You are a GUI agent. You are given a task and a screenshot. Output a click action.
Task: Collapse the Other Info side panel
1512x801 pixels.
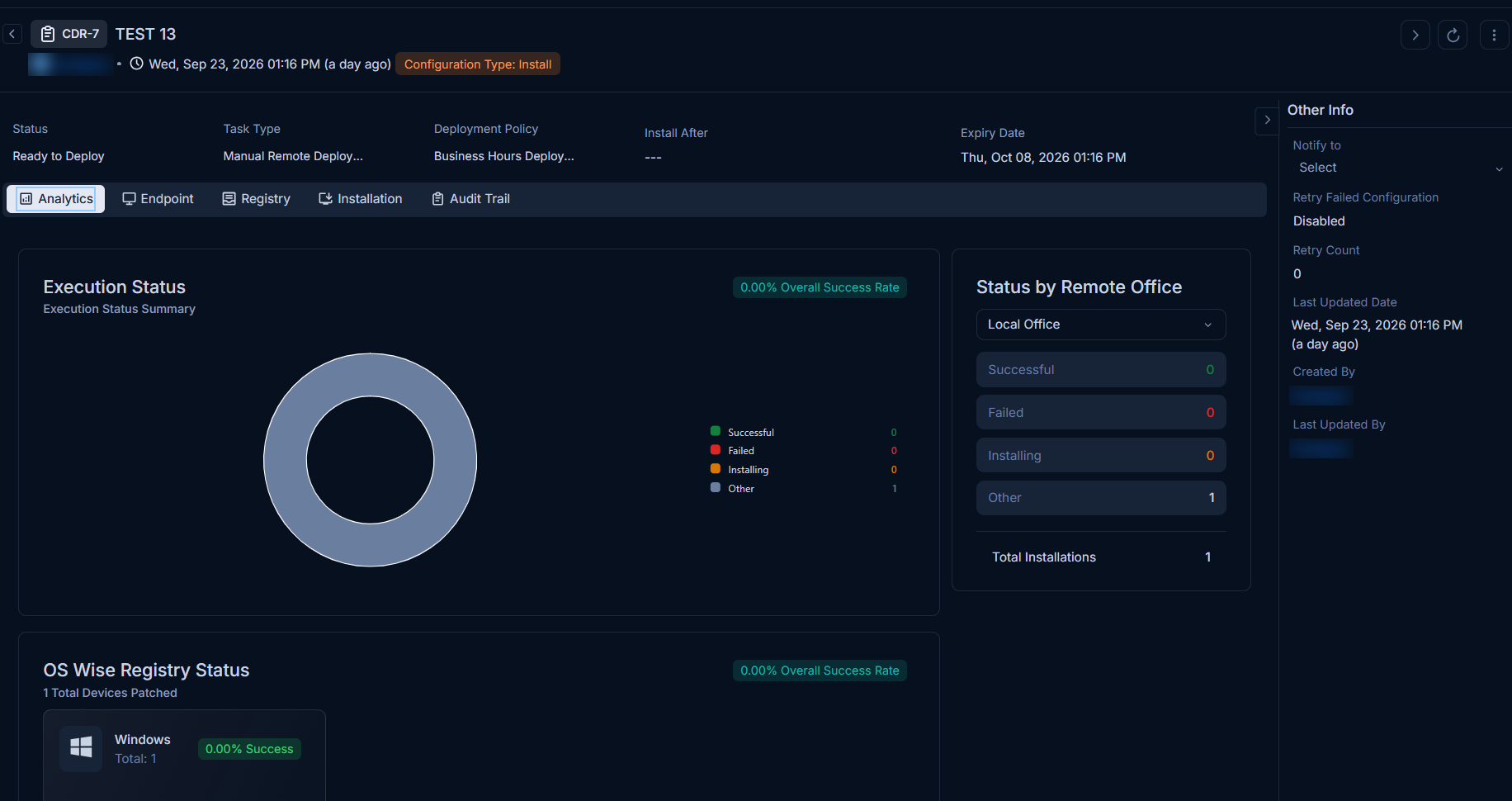pos(1267,121)
